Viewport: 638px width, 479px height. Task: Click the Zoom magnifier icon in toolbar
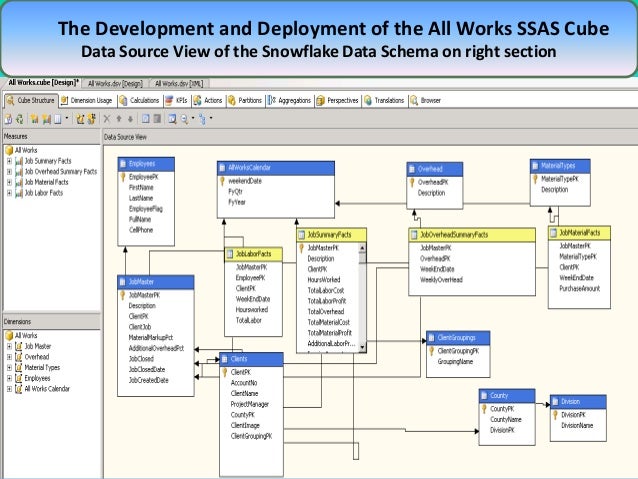(x=185, y=119)
